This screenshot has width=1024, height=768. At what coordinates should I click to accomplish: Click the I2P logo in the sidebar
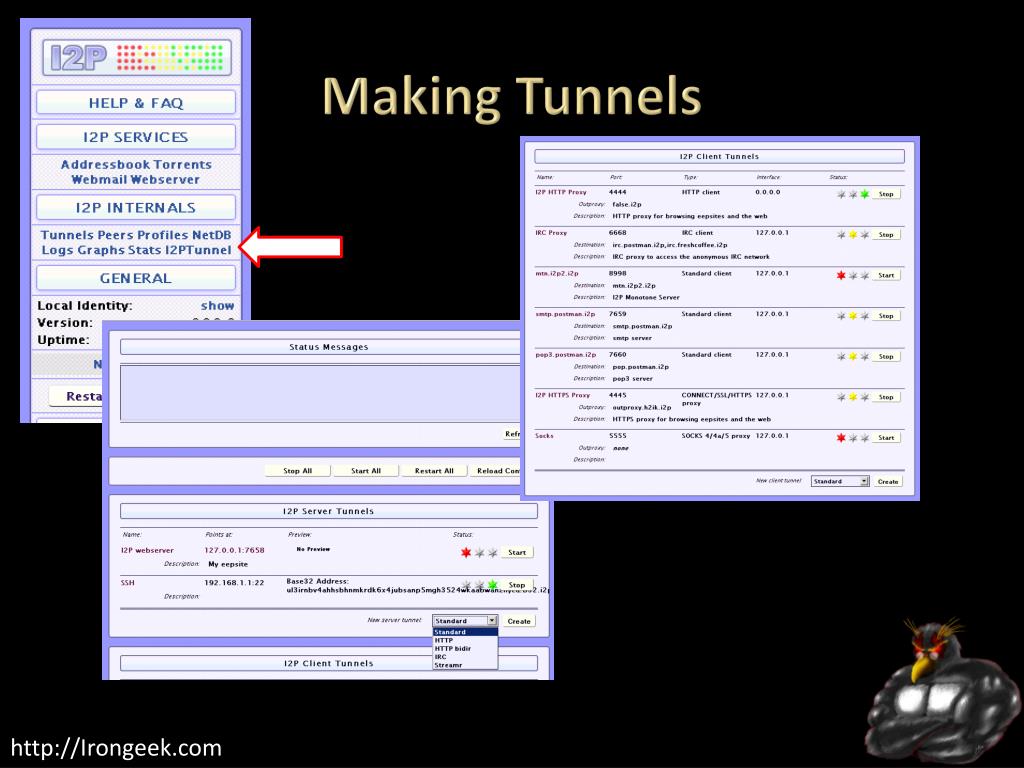point(136,57)
